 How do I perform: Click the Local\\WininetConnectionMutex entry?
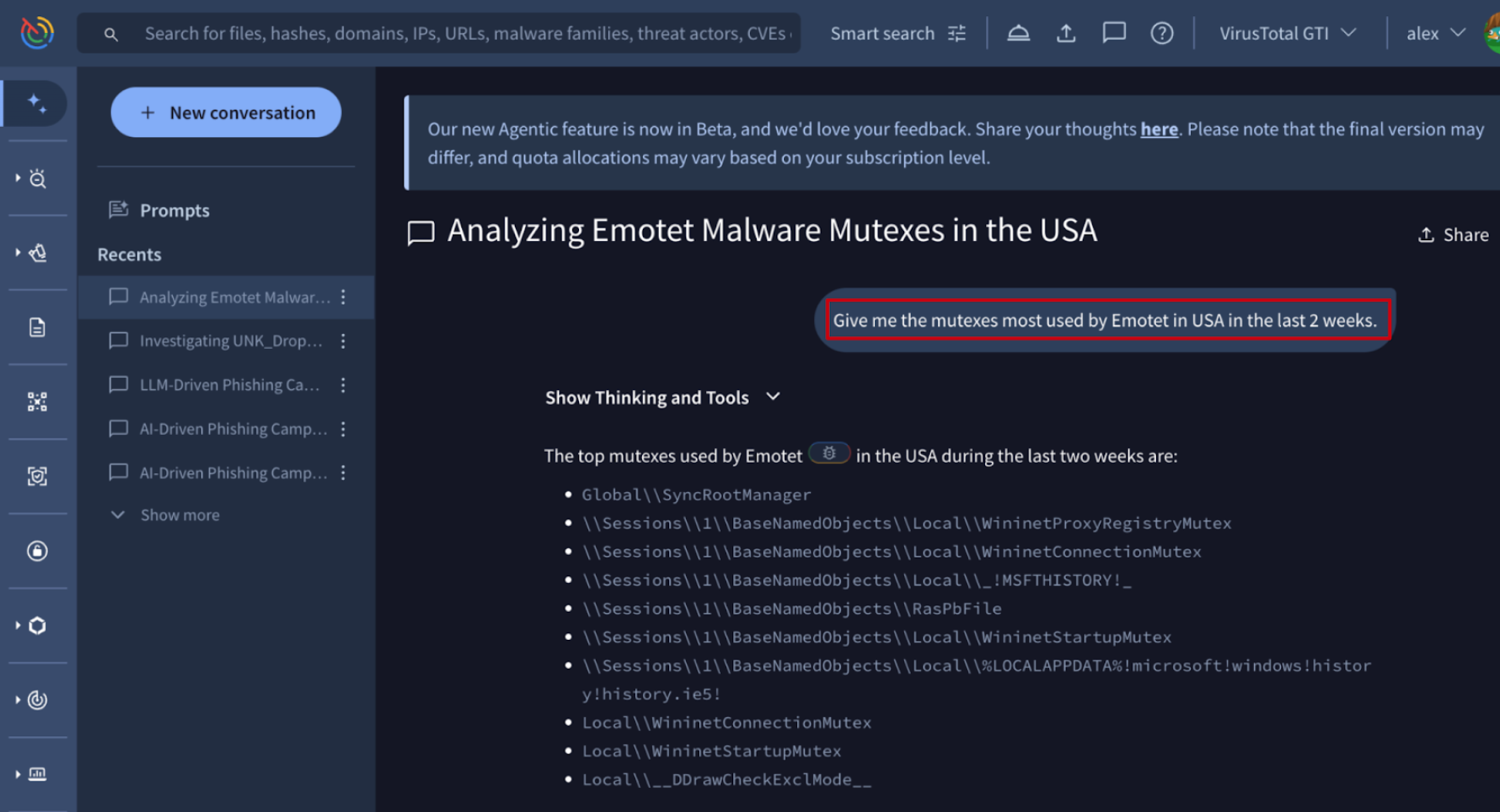tap(726, 723)
